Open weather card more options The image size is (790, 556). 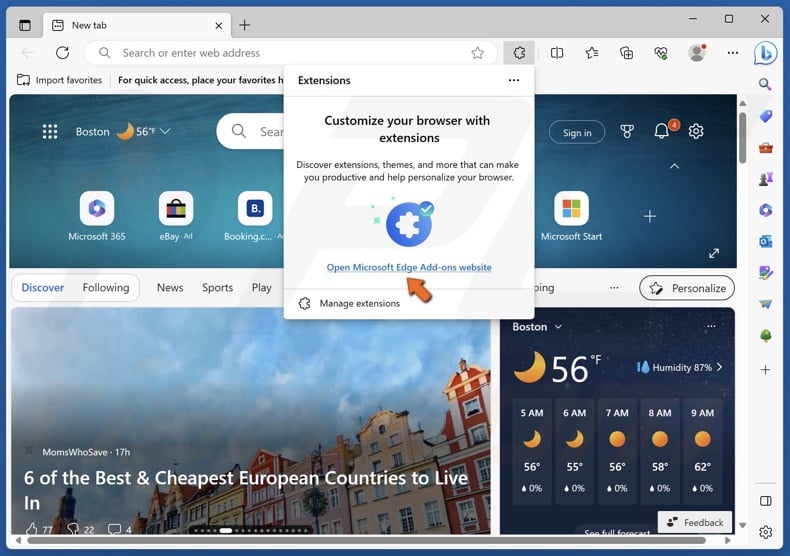coord(711,326)
